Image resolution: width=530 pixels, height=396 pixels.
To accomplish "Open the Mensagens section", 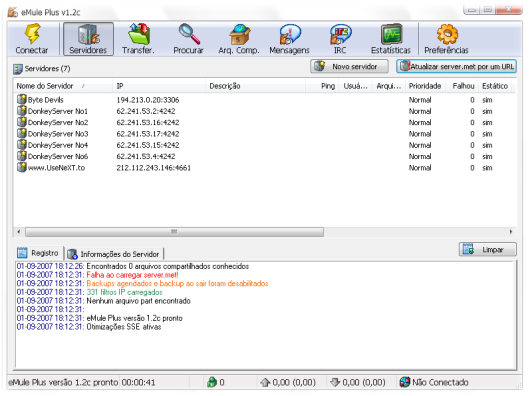I will (x=289, y=39).
